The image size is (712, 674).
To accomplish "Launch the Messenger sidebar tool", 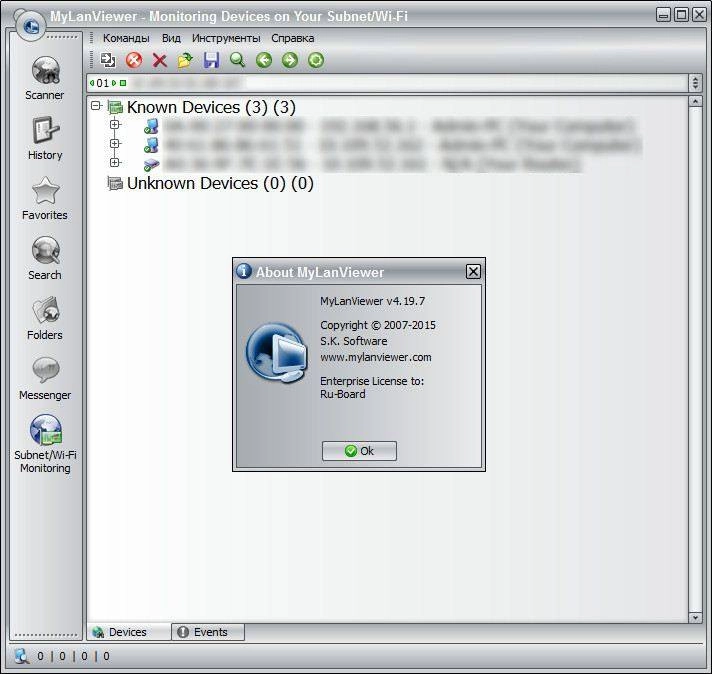I will [x=45, y=378].
